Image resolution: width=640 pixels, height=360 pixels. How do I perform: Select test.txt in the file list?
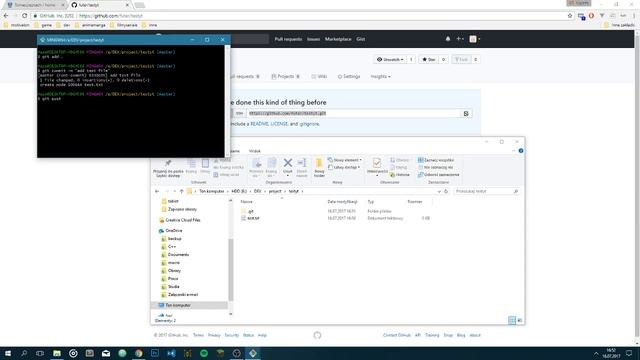click(x=253, y=218)
